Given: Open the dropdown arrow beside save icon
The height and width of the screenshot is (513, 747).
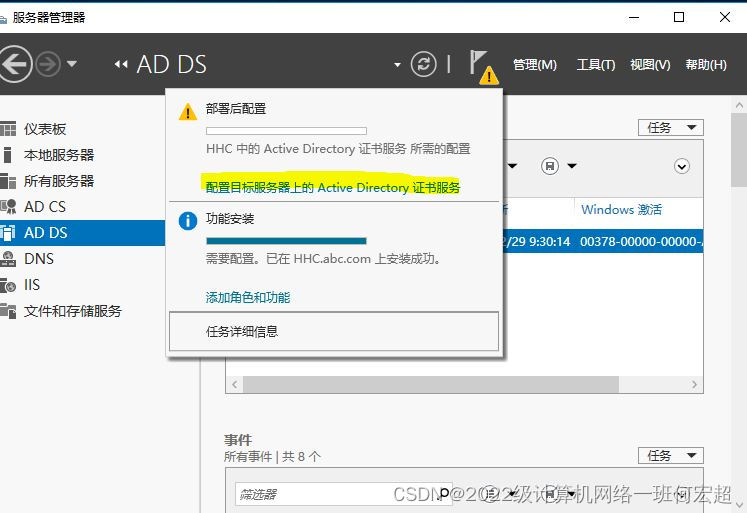Looking at the screenshot, I should (572, 166).
